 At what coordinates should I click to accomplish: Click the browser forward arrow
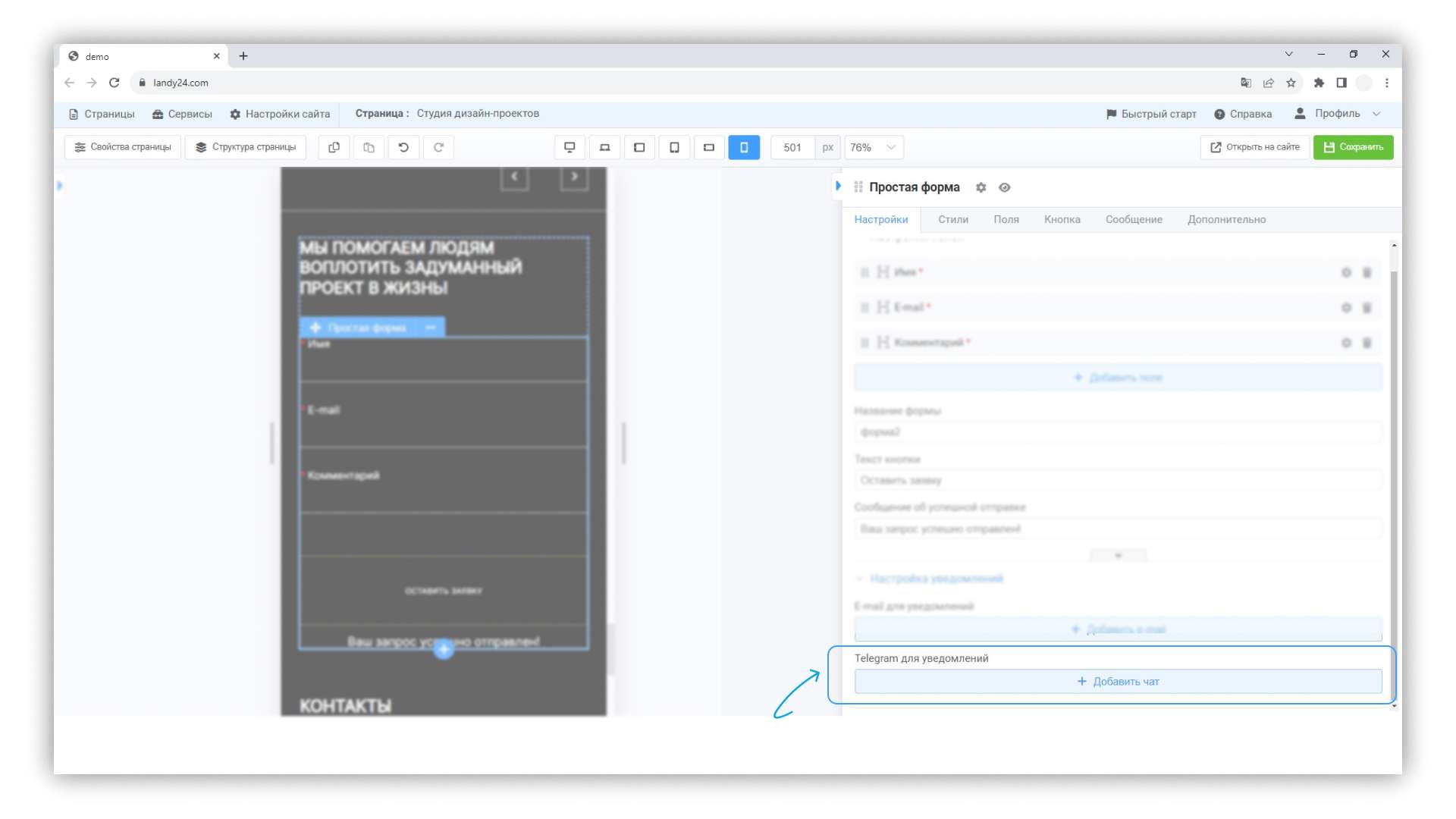pyautogui.click(x=92, y=83)
